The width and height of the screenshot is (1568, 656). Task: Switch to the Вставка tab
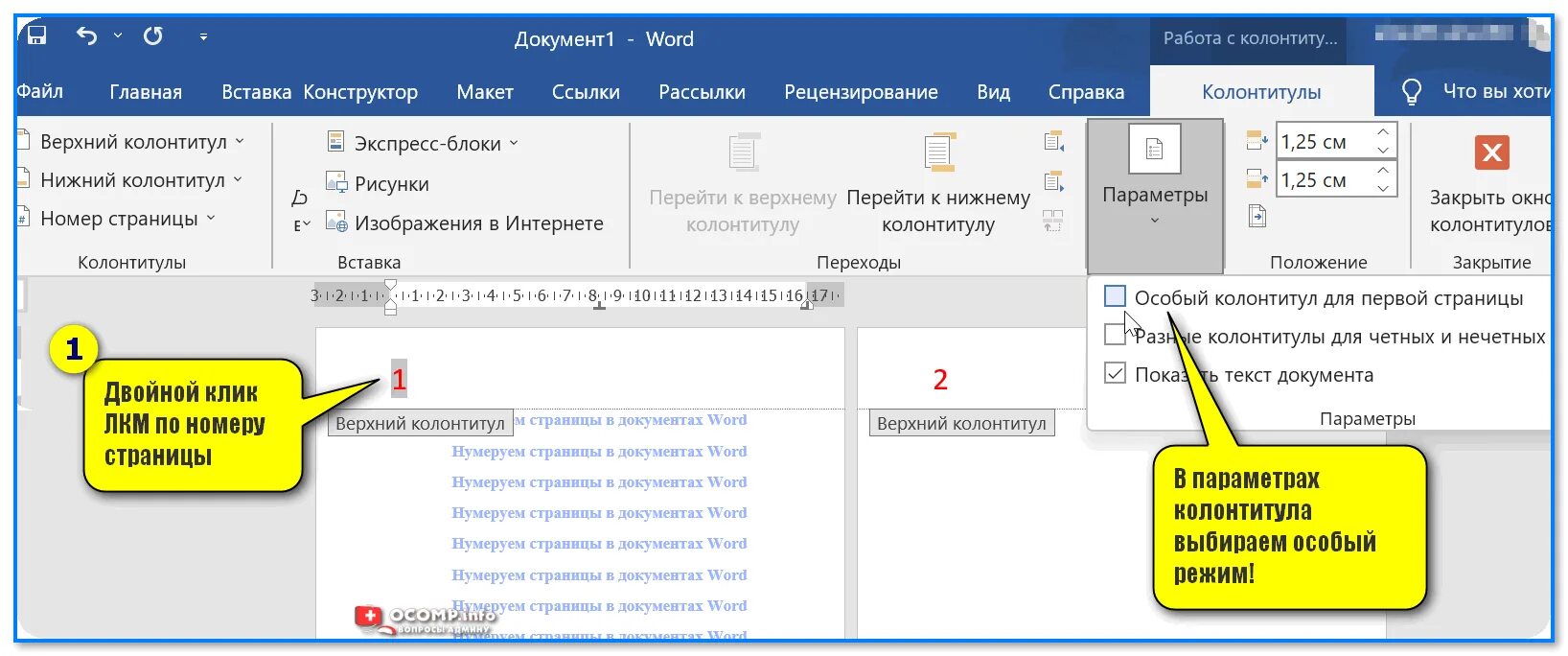256,92
